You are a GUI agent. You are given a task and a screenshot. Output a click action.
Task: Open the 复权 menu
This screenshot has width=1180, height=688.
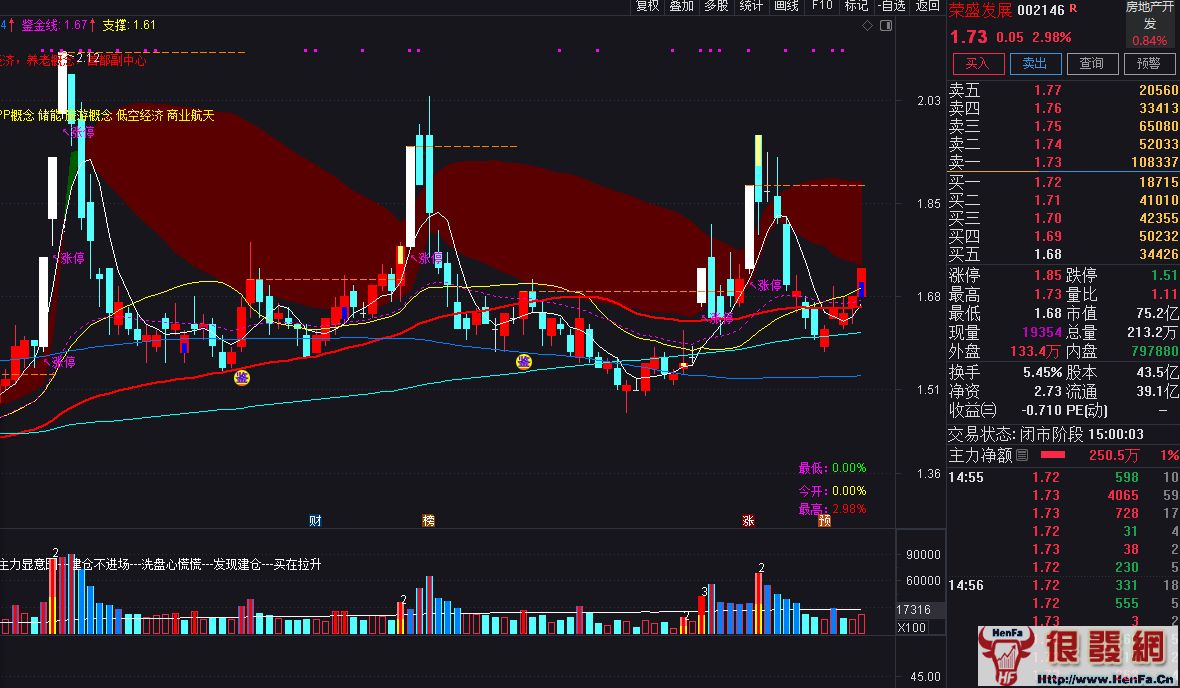[648, 6]
